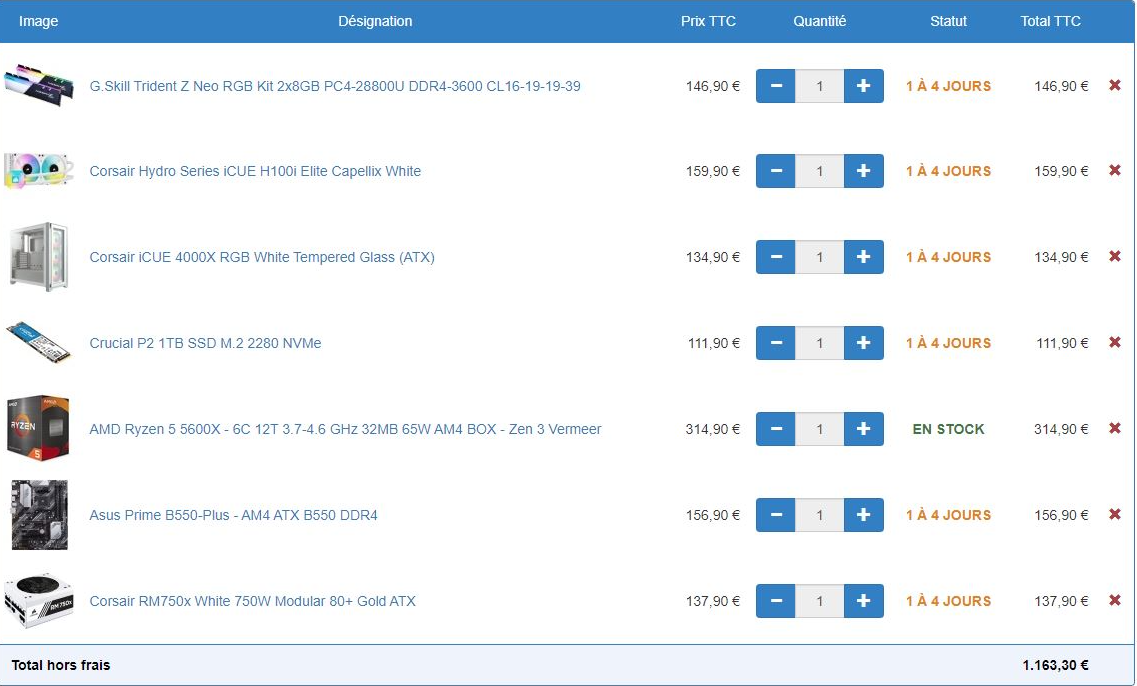Increase quantity of Corsair iCUE 4000X
Image resolution: width=1137 pixels, height=686 pixels.
click(x=864, y=257)
